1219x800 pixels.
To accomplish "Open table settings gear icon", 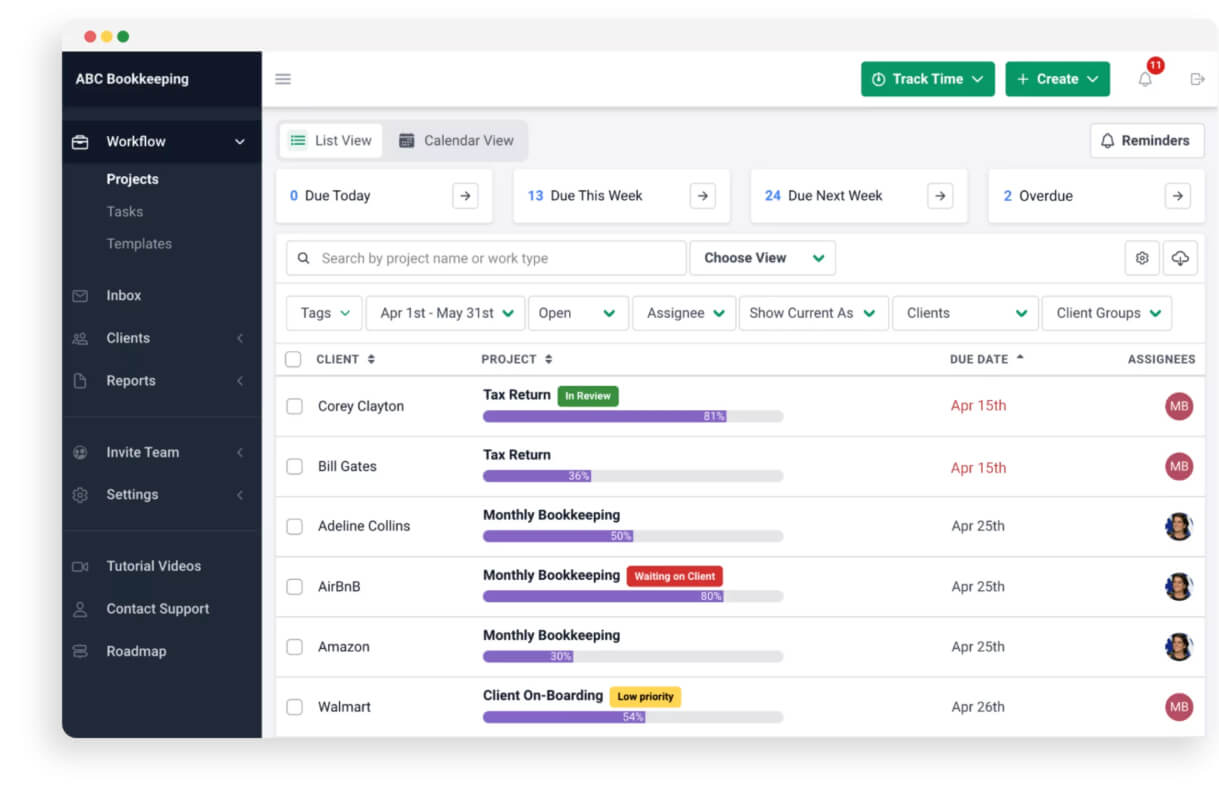I will [1142, 258].
